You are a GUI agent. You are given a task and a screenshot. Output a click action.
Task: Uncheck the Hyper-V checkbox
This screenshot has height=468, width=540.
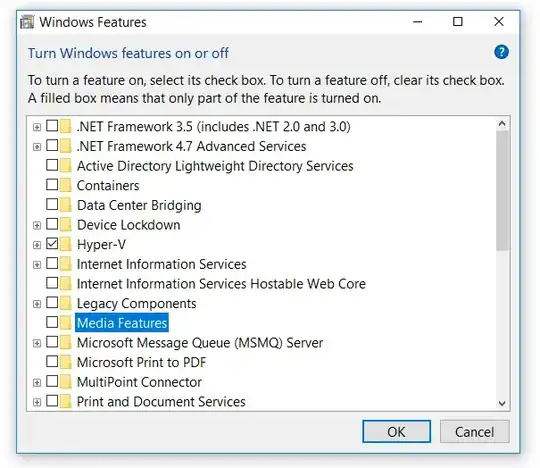coord(52,243)
